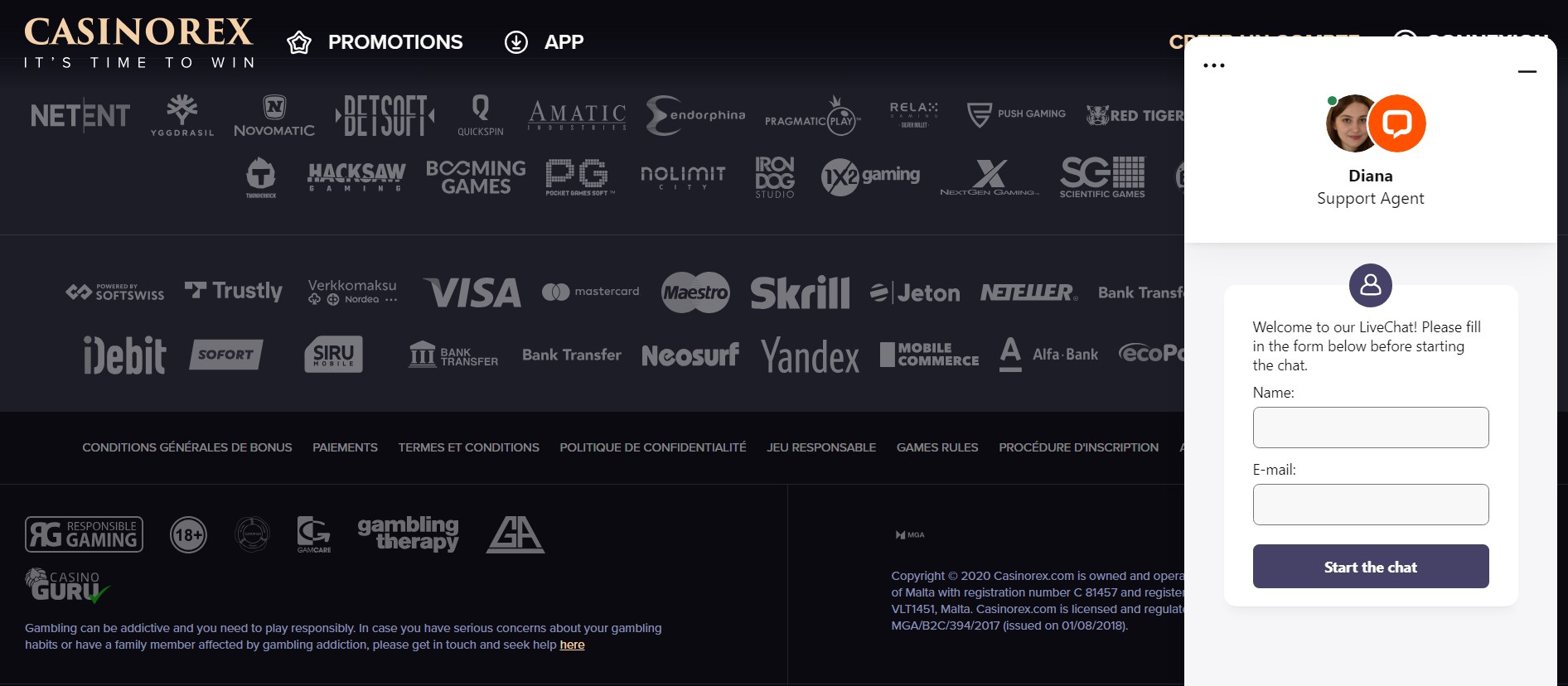Click the Nolimit City logo

(x=683, y=176)
